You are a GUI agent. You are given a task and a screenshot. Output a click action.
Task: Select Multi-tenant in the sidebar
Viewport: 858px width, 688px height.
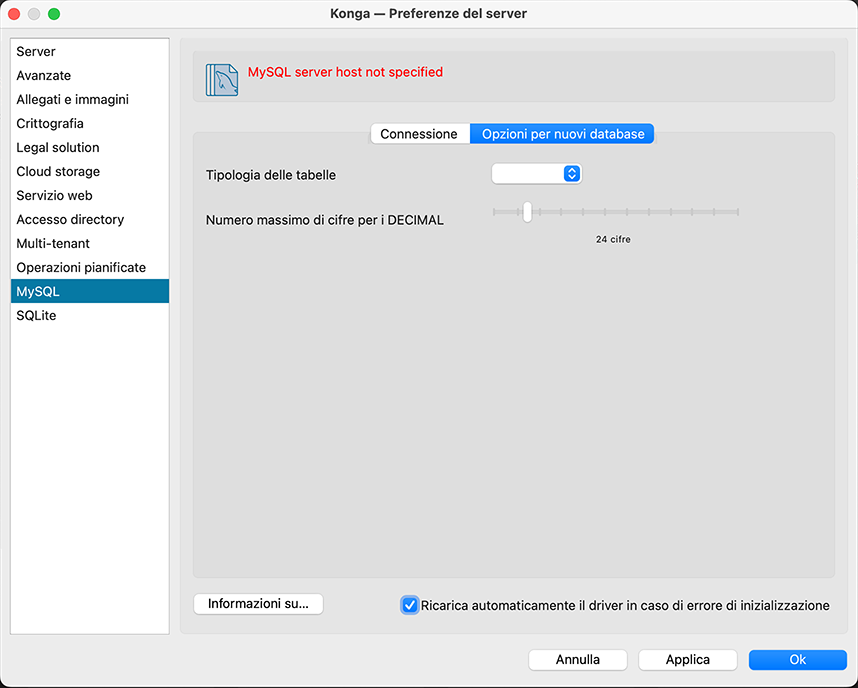point(53,243)
